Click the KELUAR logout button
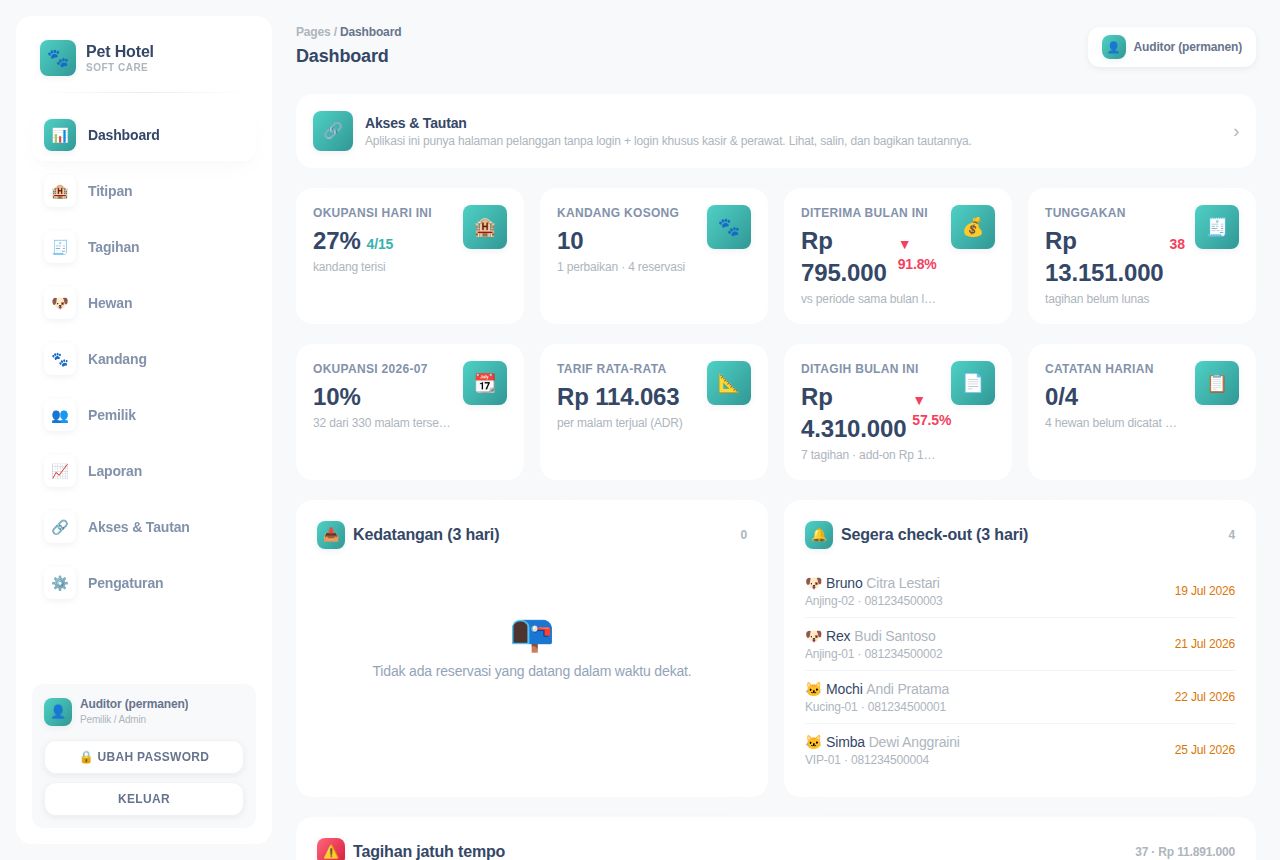Screen dimensions: 1280x860 click(x=144, y=799)
